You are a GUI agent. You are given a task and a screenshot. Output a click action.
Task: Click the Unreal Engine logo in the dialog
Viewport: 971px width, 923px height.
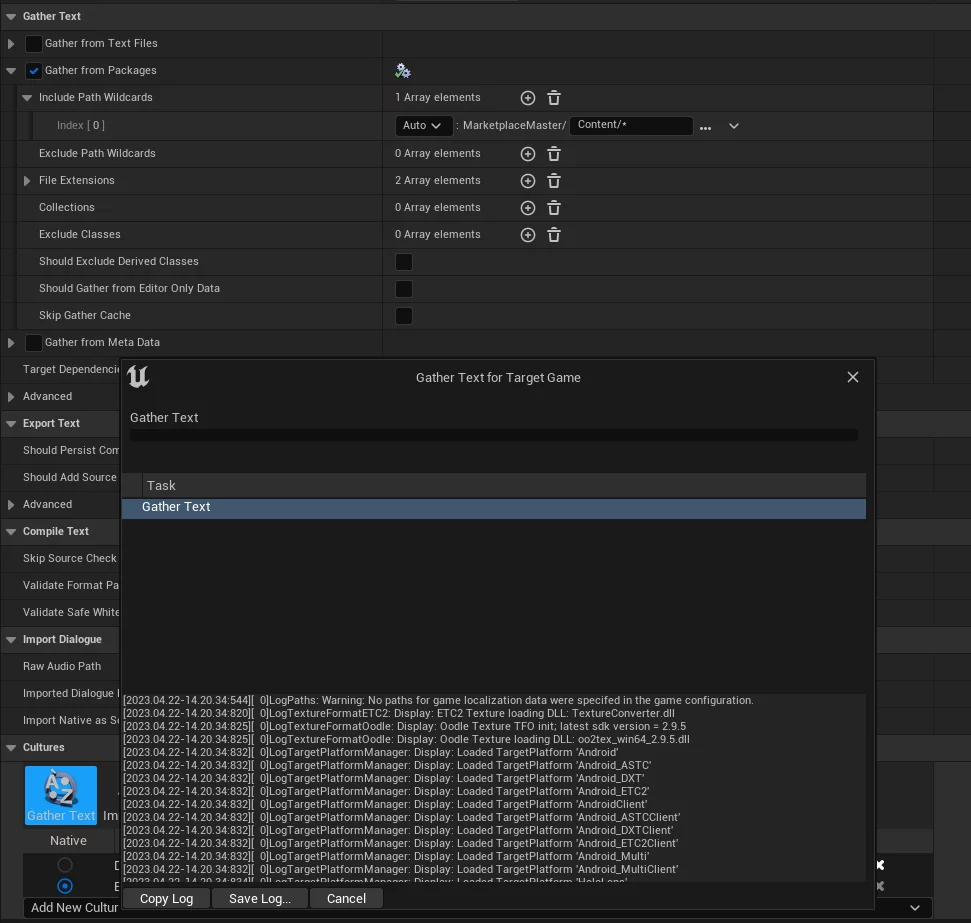[138, 376]
